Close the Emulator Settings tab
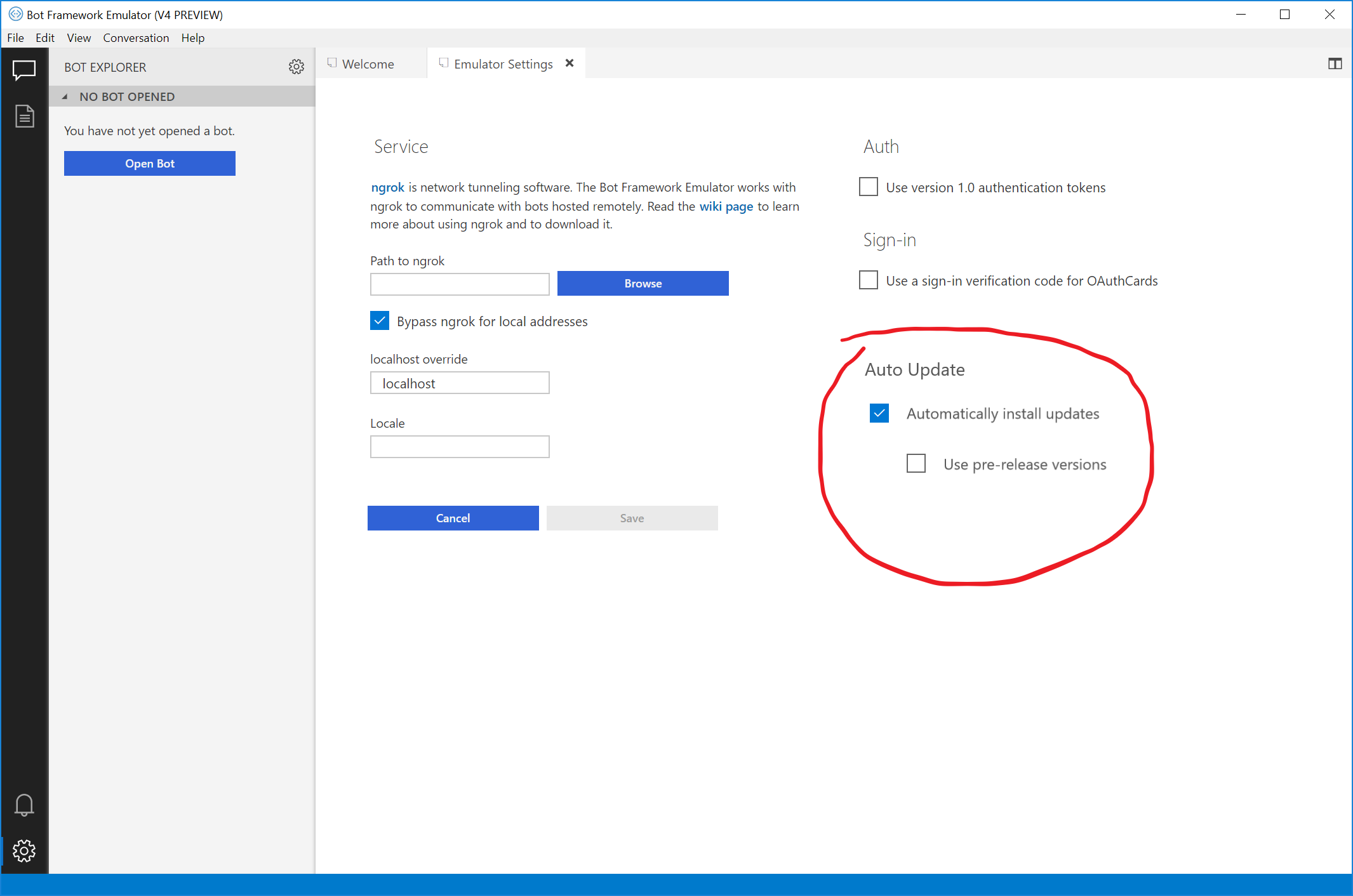Image resolution: width=1353 pixels, height=896 pixels. coord(569,63)
